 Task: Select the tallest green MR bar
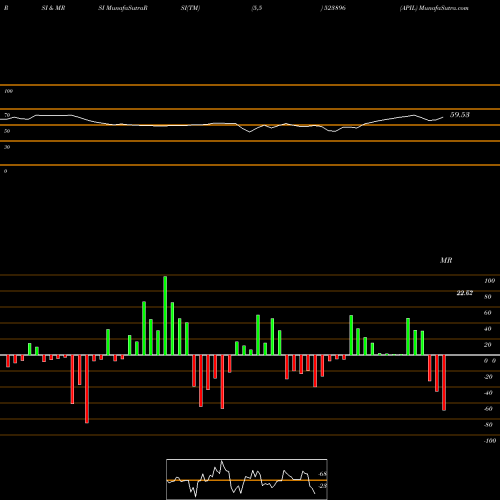click(165, 315)
